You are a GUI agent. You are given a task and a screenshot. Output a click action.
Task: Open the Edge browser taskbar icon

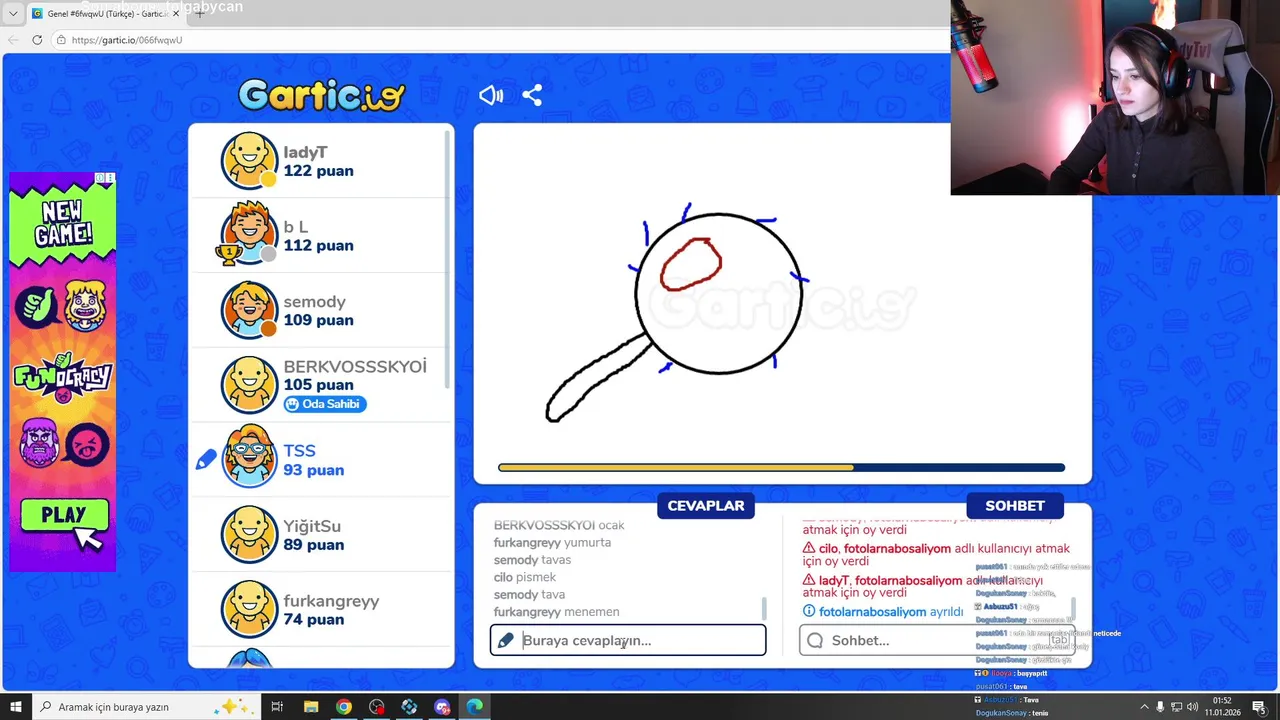click(x=474, y=707)
